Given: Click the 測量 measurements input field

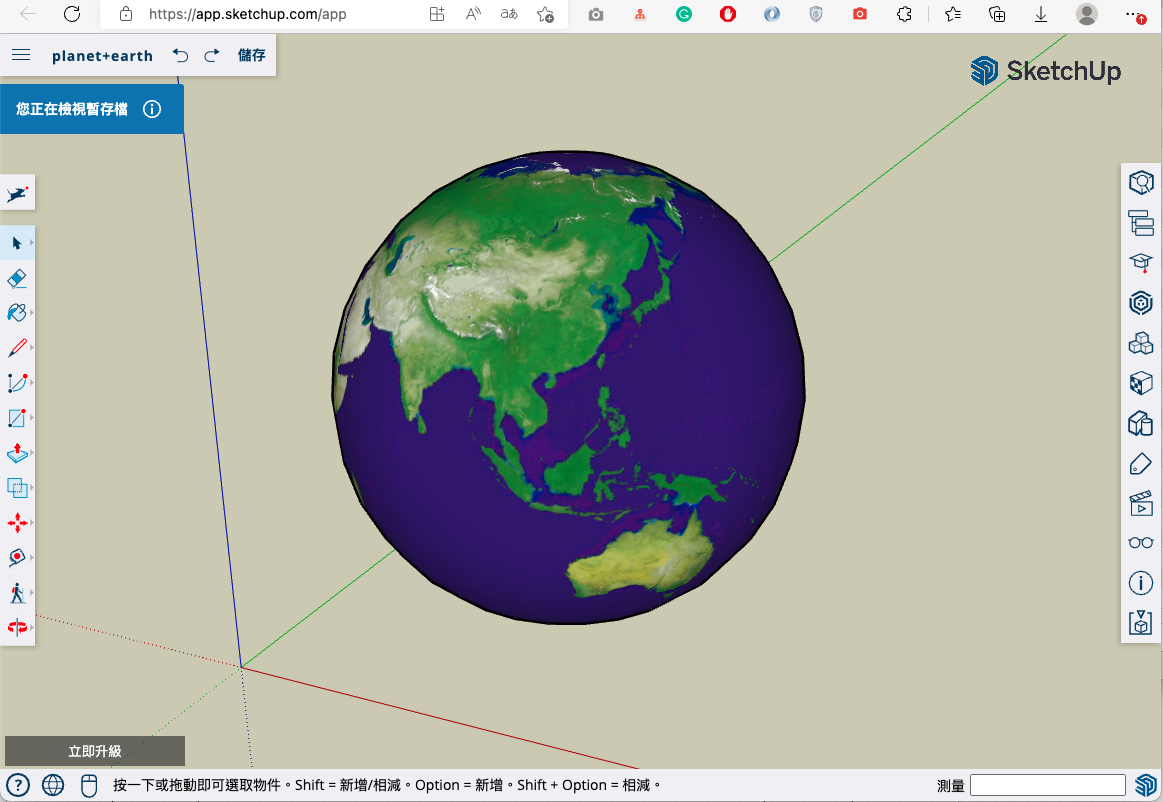Looking at the screenshot, I should point(1047,785).
